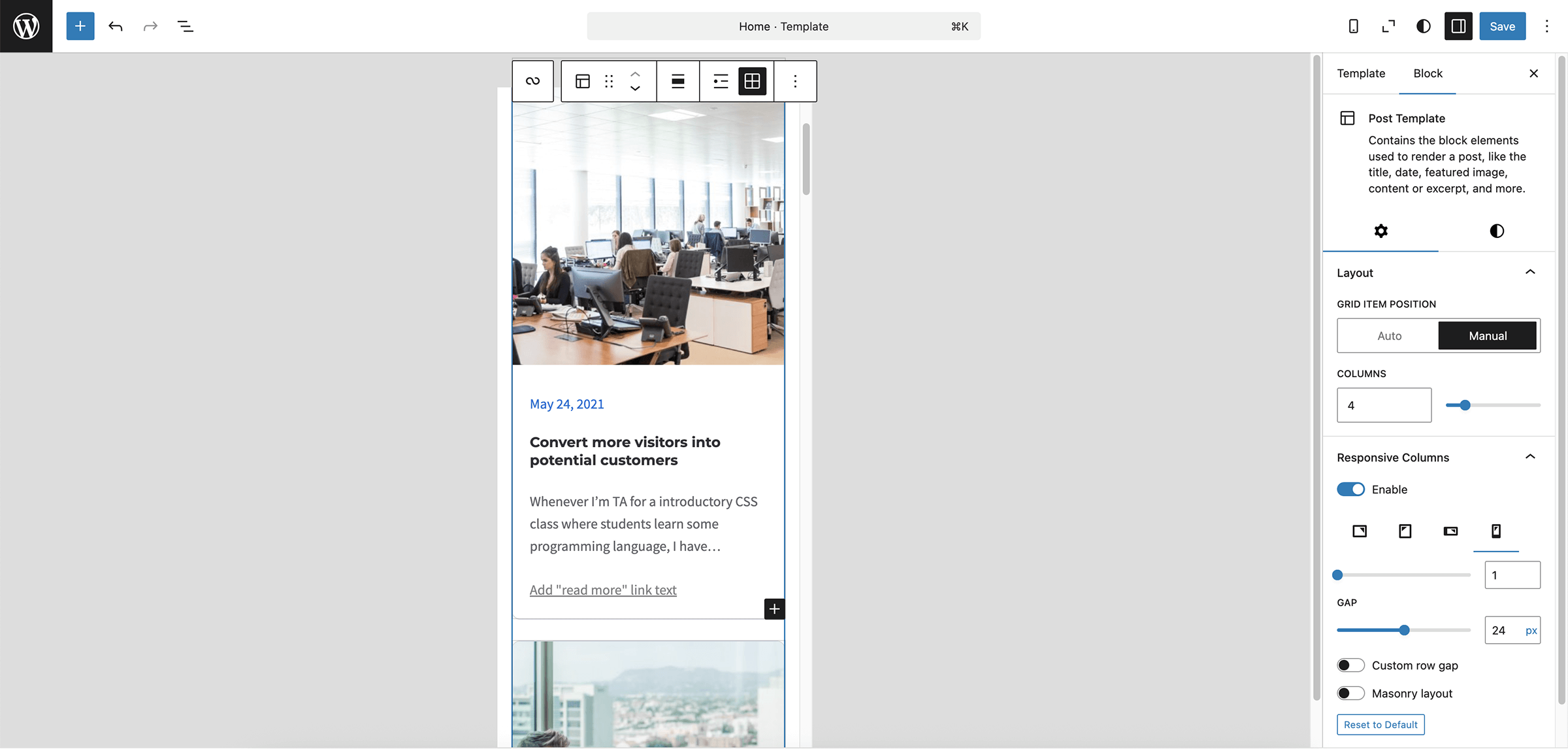Viewport: 1568px width, 749px height.
Task: Select the parent Query Loop block
Action: click(x=532, y=81)
